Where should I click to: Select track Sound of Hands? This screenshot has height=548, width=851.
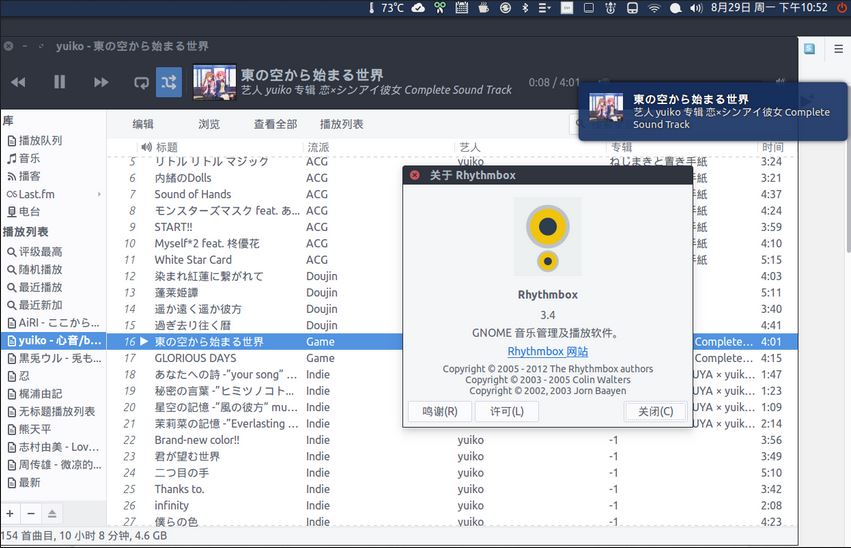(x=193, y=194)
